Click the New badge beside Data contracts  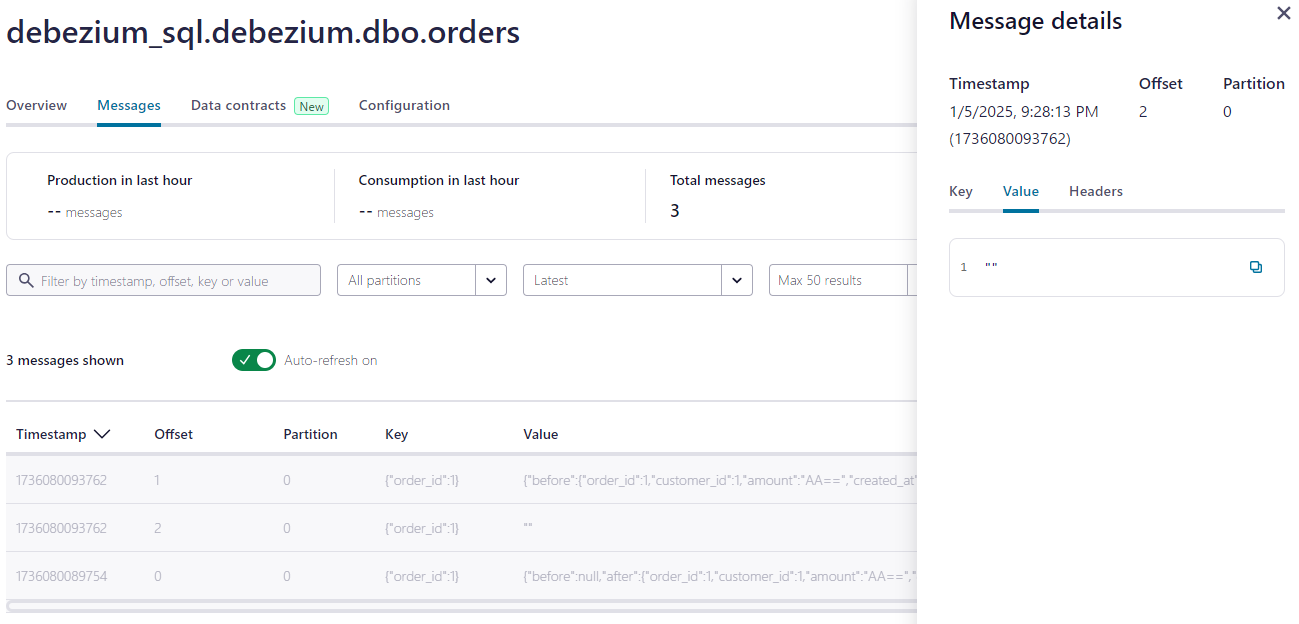pos(312,106)
